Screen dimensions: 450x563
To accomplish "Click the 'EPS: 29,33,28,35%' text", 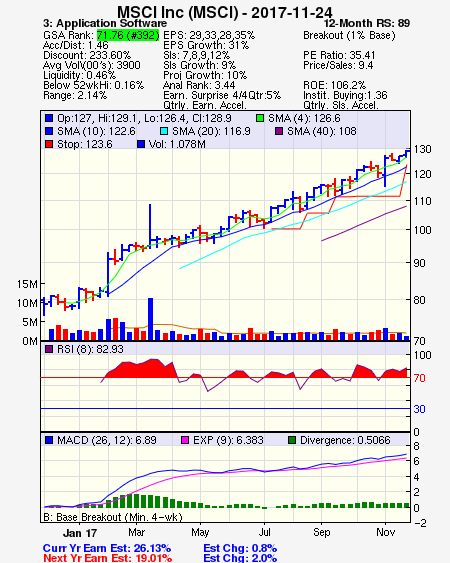I will 209,35.
